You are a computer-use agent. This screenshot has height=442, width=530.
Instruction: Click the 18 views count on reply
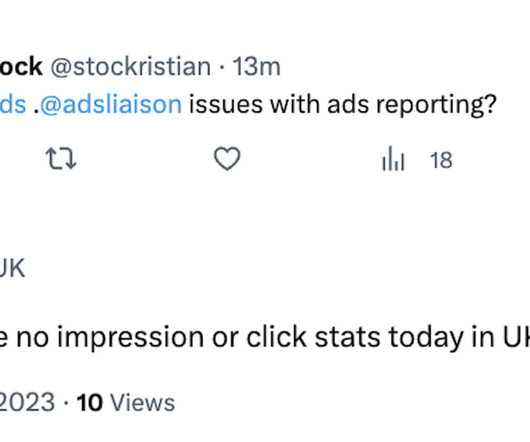tap(441, 161)
